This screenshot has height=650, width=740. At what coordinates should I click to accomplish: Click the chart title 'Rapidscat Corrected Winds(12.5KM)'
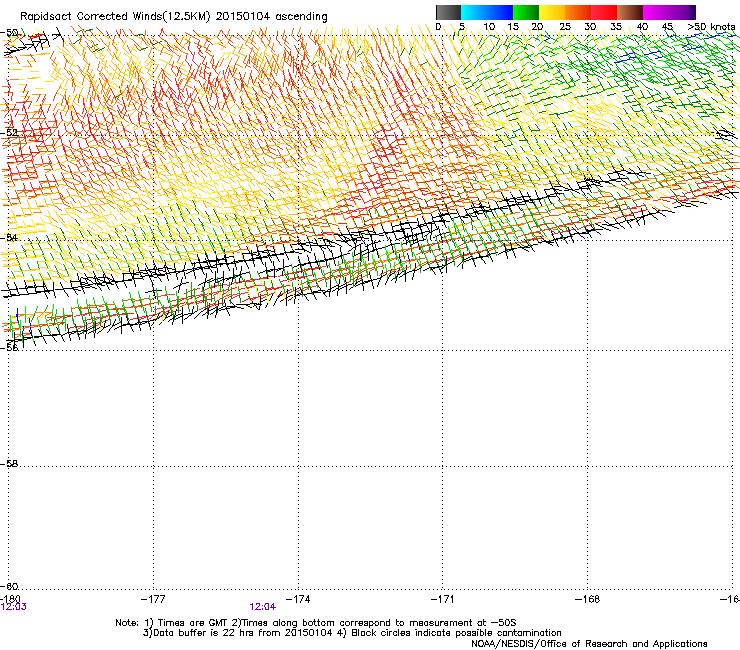tap(115, 17)
